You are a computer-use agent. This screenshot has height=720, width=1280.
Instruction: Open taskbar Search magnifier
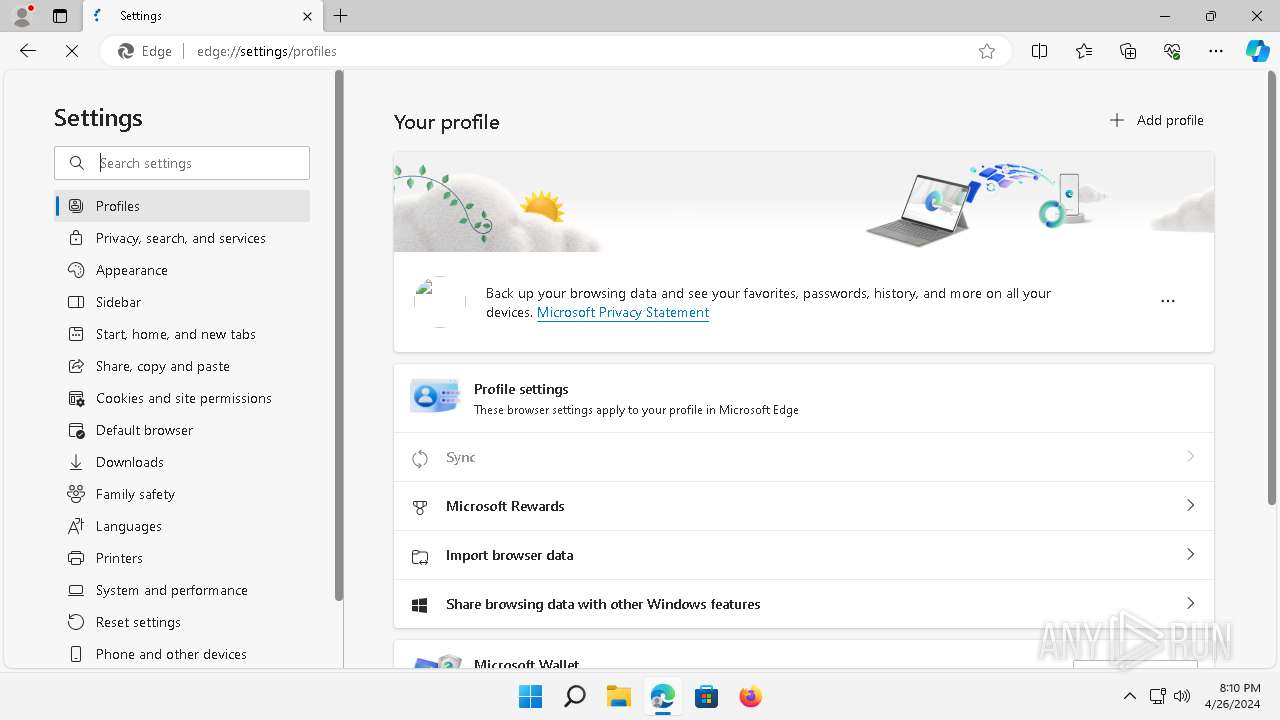pos(574,696)
